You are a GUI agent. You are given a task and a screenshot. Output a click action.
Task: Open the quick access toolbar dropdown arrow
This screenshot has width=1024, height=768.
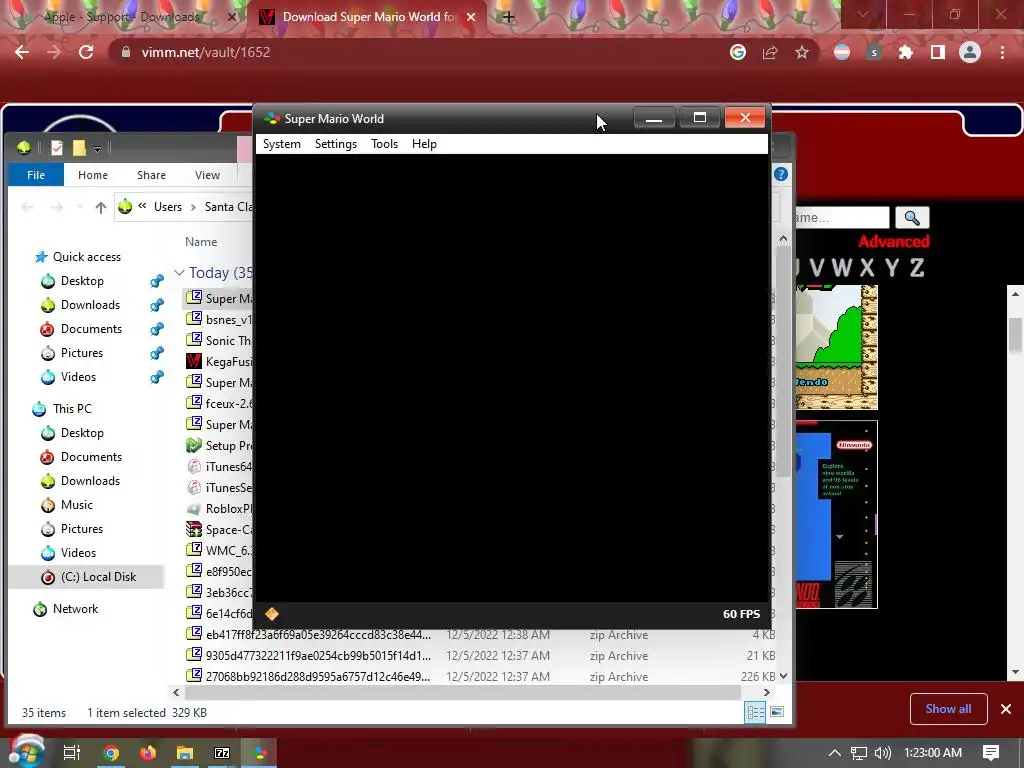97,149
